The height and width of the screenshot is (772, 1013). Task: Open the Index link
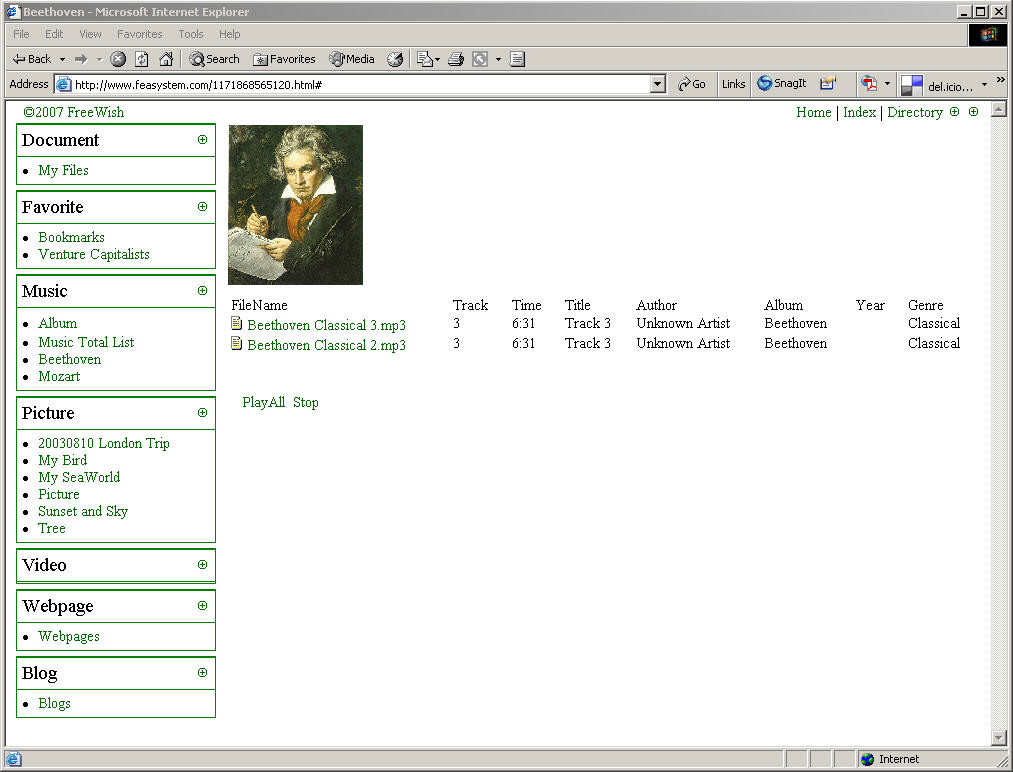859,112
